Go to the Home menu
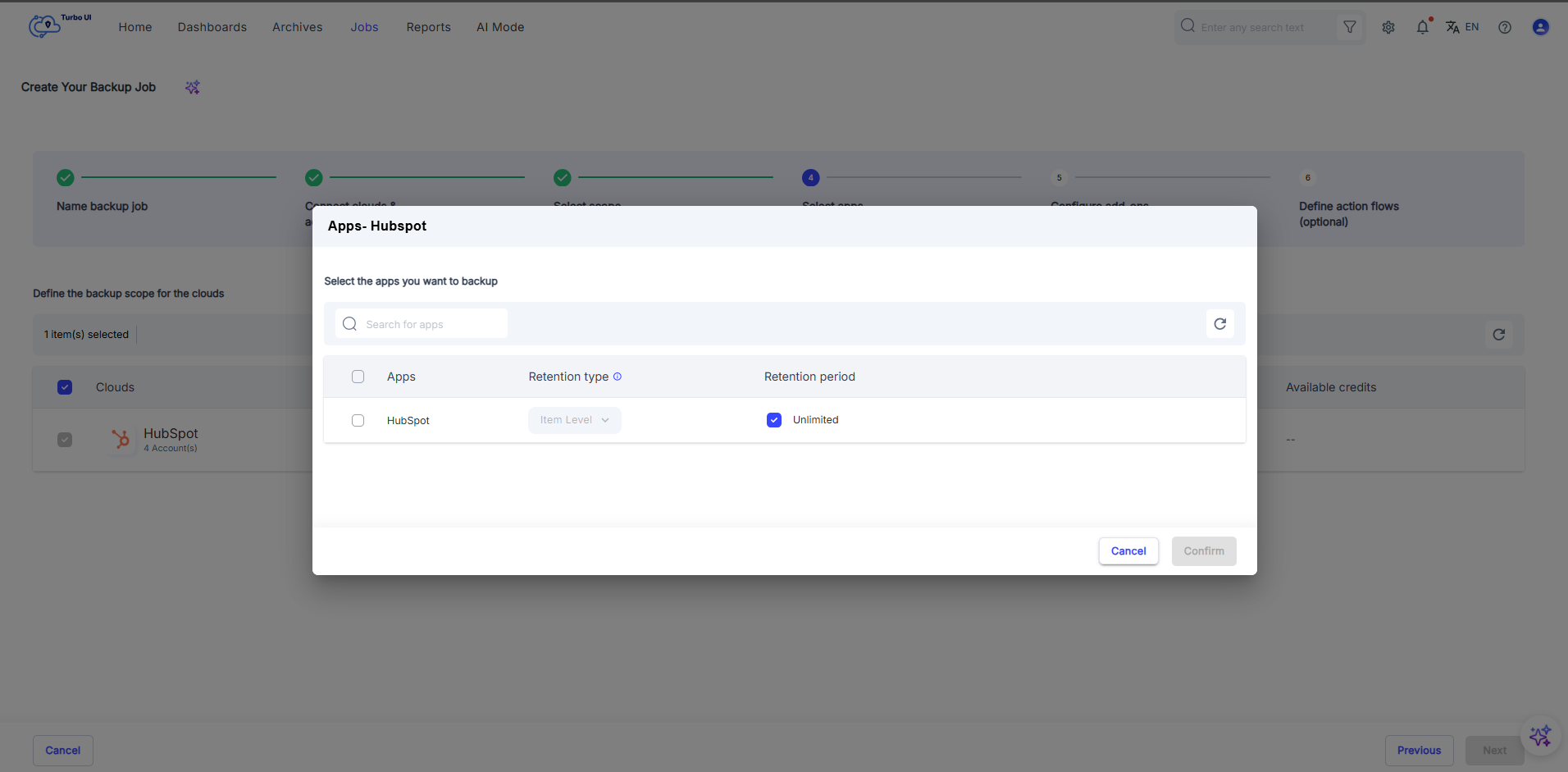Screen dimensions: 1568x772 135,27
